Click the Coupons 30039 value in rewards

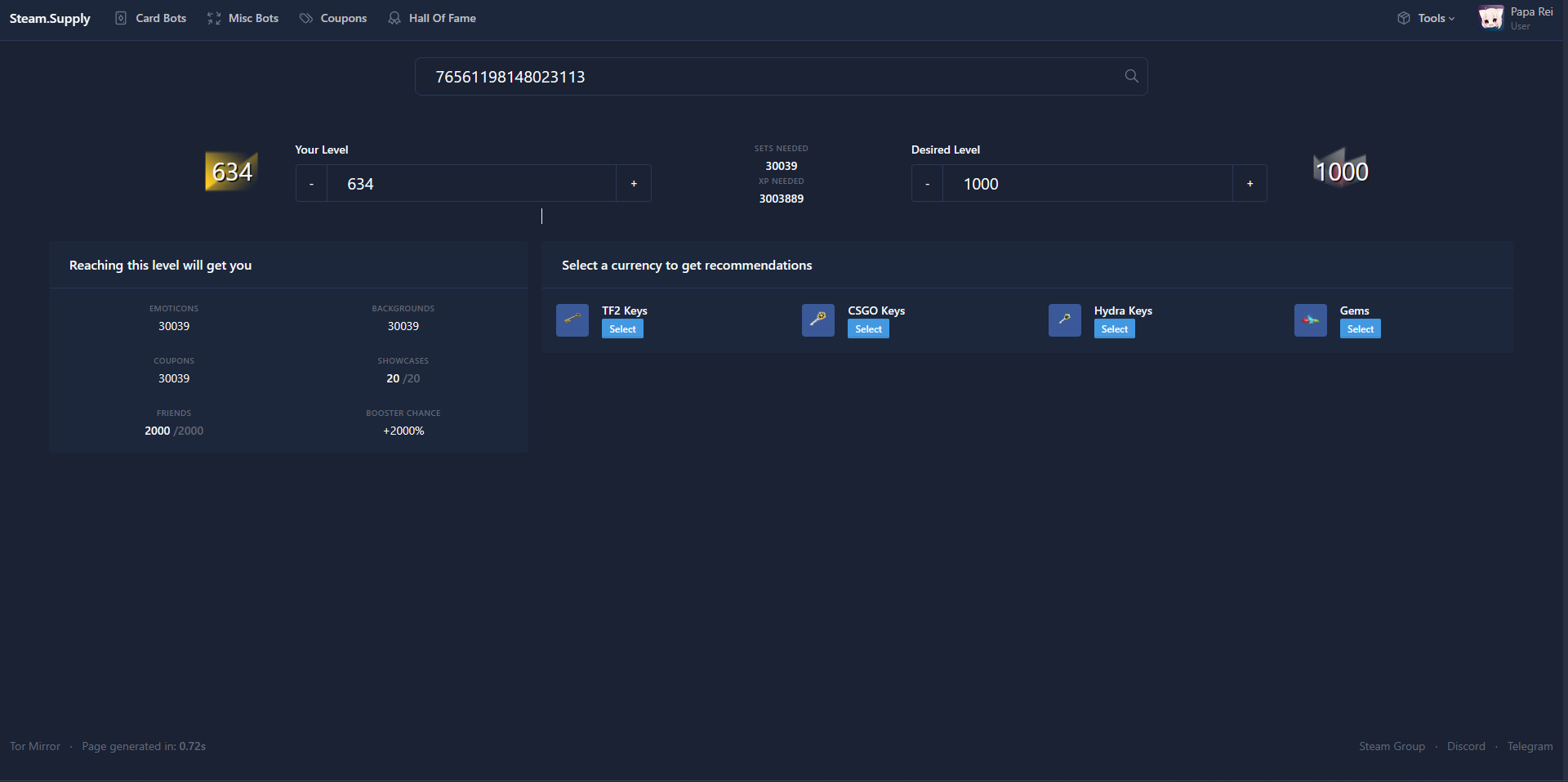pyautogui.click(x=174, y=378)
